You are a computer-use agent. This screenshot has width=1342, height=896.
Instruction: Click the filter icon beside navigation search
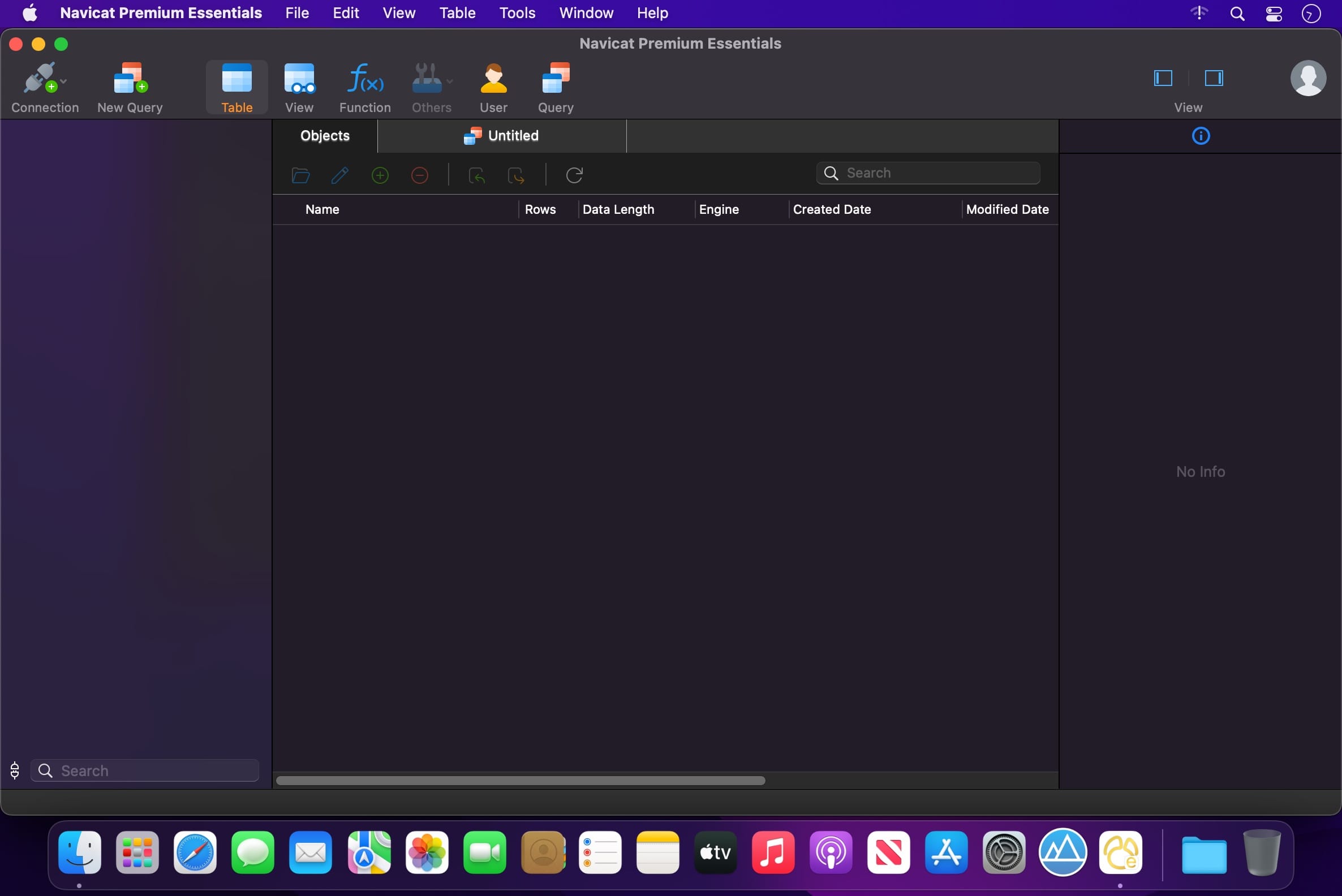click(15, 771)
